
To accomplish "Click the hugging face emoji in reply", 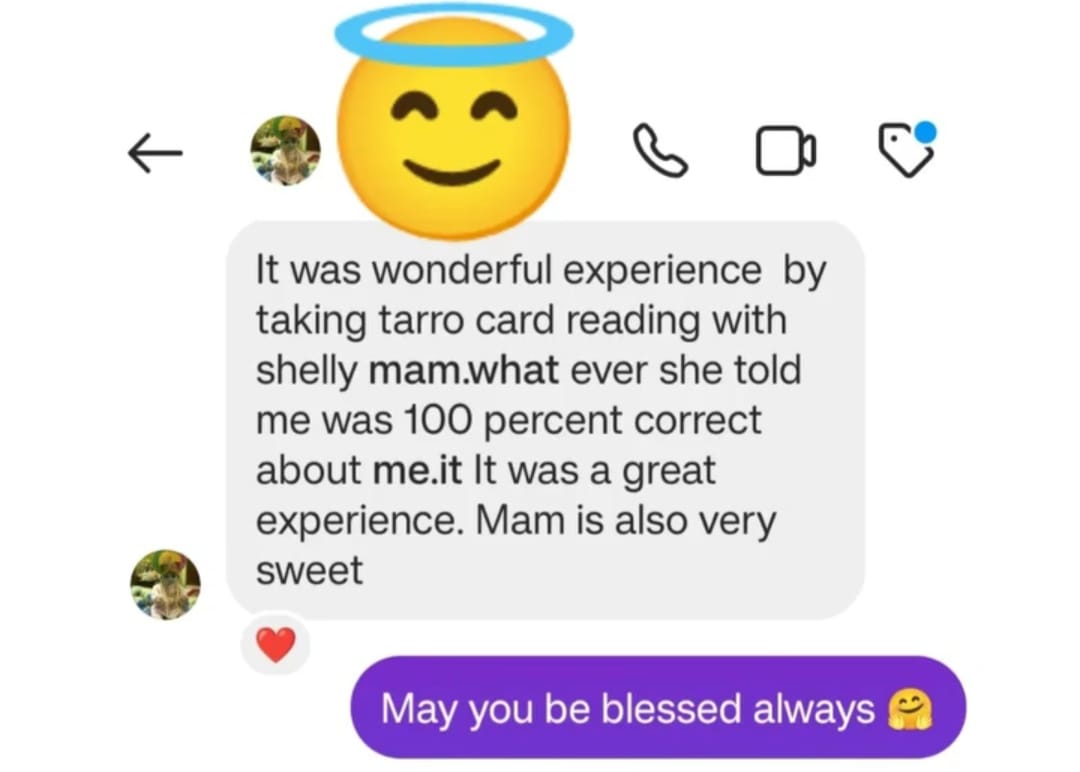I will point(909,709).
